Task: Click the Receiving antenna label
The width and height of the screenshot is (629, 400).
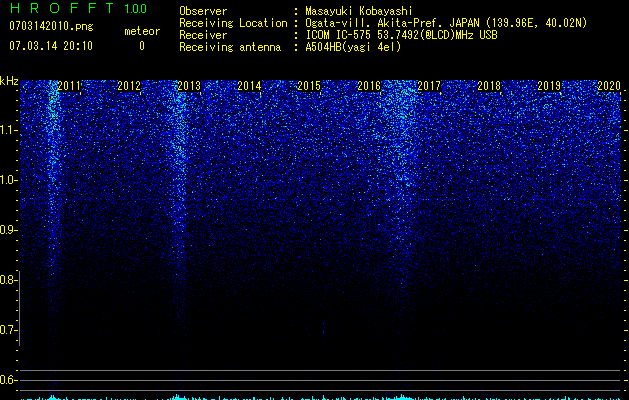Action: [x=230, y=47]
